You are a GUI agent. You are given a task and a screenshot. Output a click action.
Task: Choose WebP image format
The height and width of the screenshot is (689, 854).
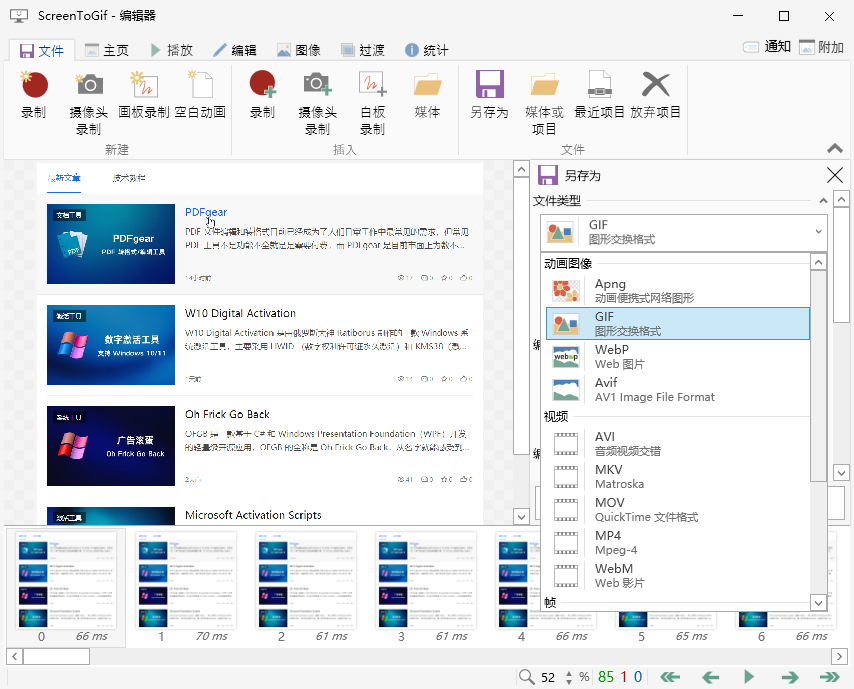678,357
